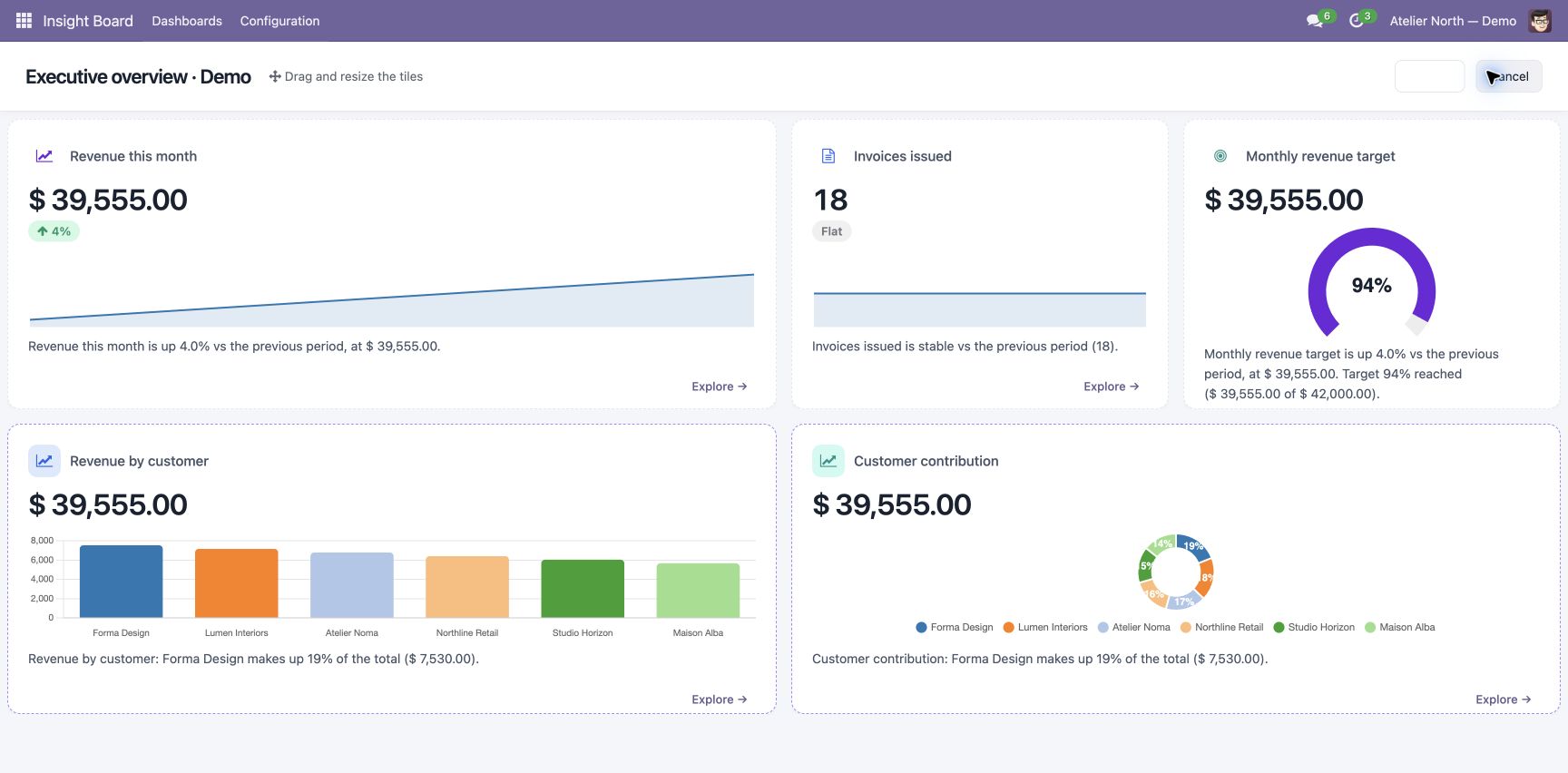Open the conversations icon with badge 6

point(1314,20)
